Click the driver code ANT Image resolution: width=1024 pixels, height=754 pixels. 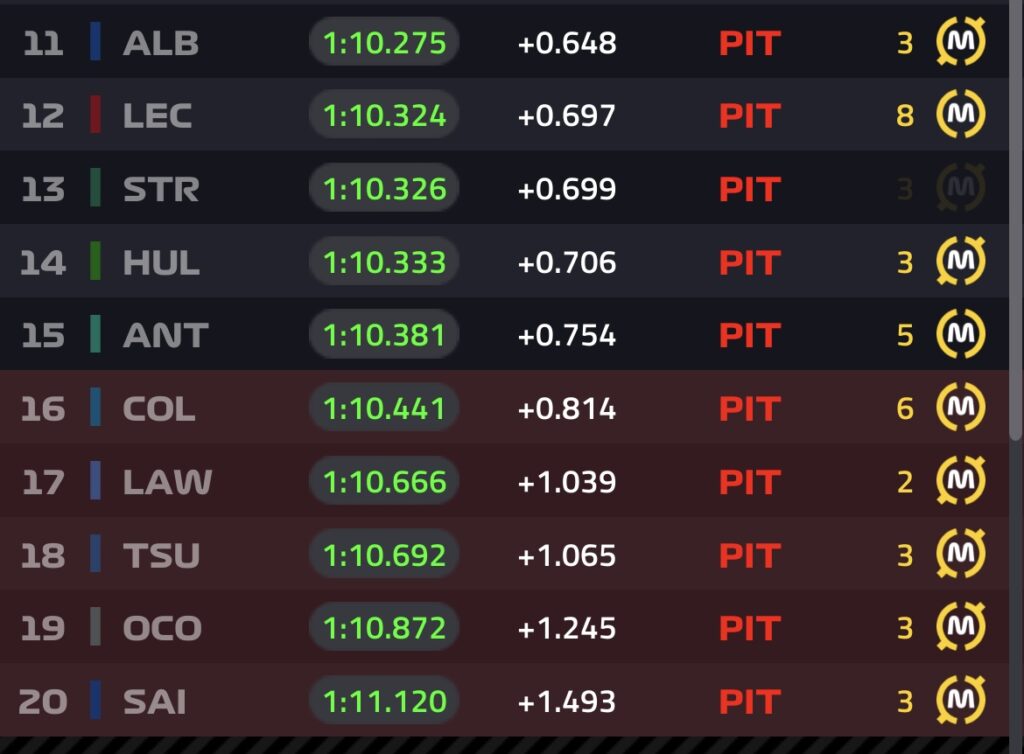click(x=165, y=335)
